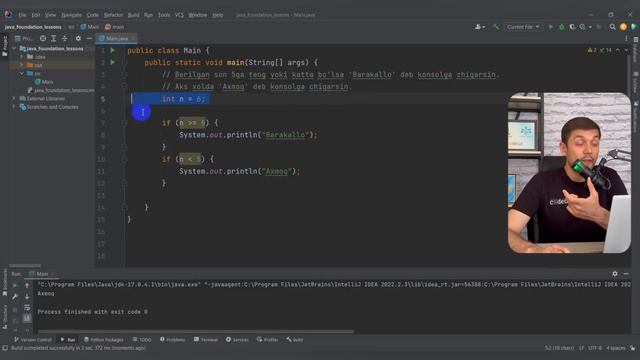Click the java_foundation_lessons breadcrumb
Viewport: 640px width, 360px height.
(x=33, y=27)
